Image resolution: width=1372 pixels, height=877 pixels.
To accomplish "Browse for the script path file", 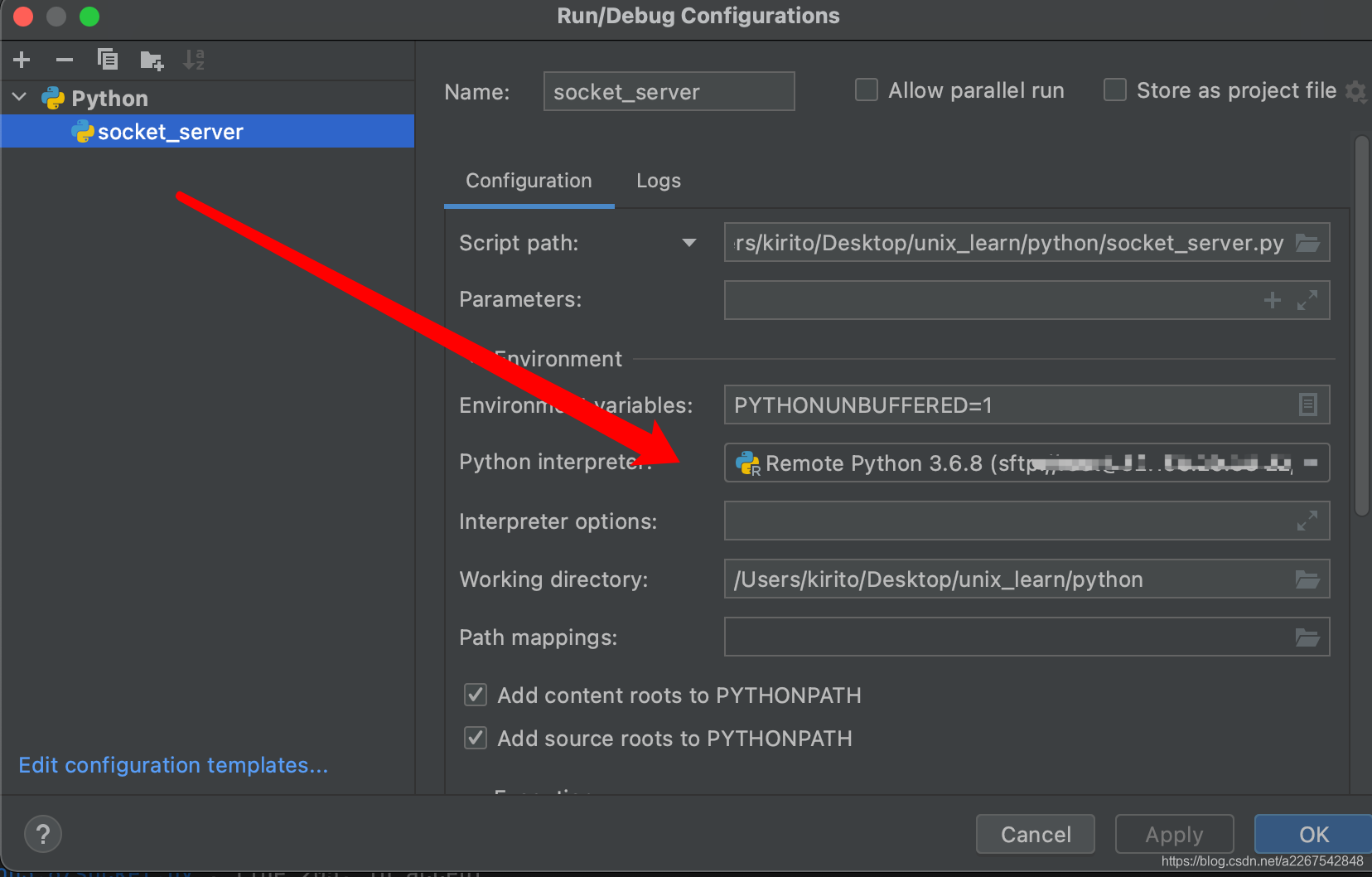I will [1307, 243].
